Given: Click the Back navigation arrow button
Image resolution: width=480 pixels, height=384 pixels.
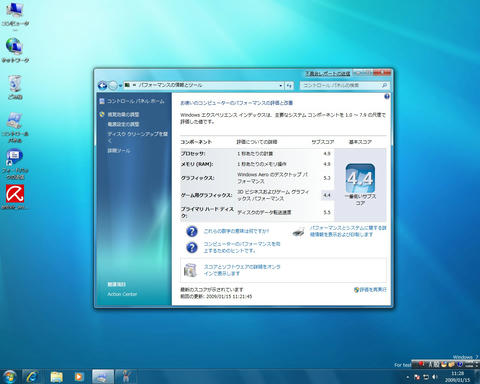Looking at the screenshot, I should coord(102,86).
